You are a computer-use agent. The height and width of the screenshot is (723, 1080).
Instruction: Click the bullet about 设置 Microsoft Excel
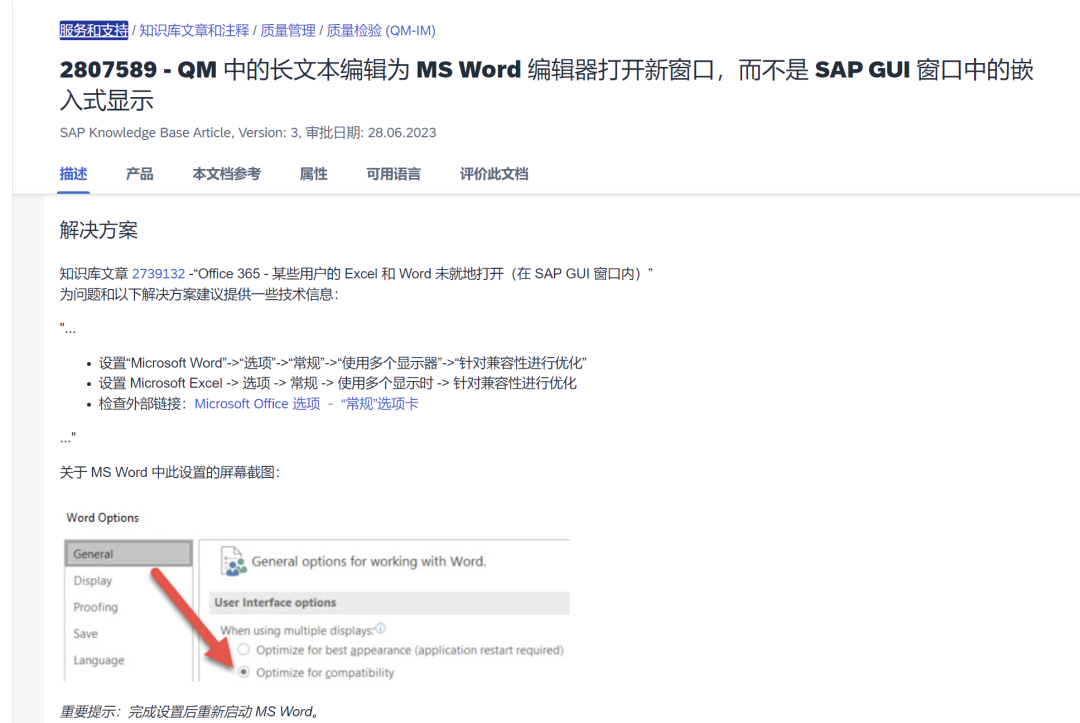[338, 383]
